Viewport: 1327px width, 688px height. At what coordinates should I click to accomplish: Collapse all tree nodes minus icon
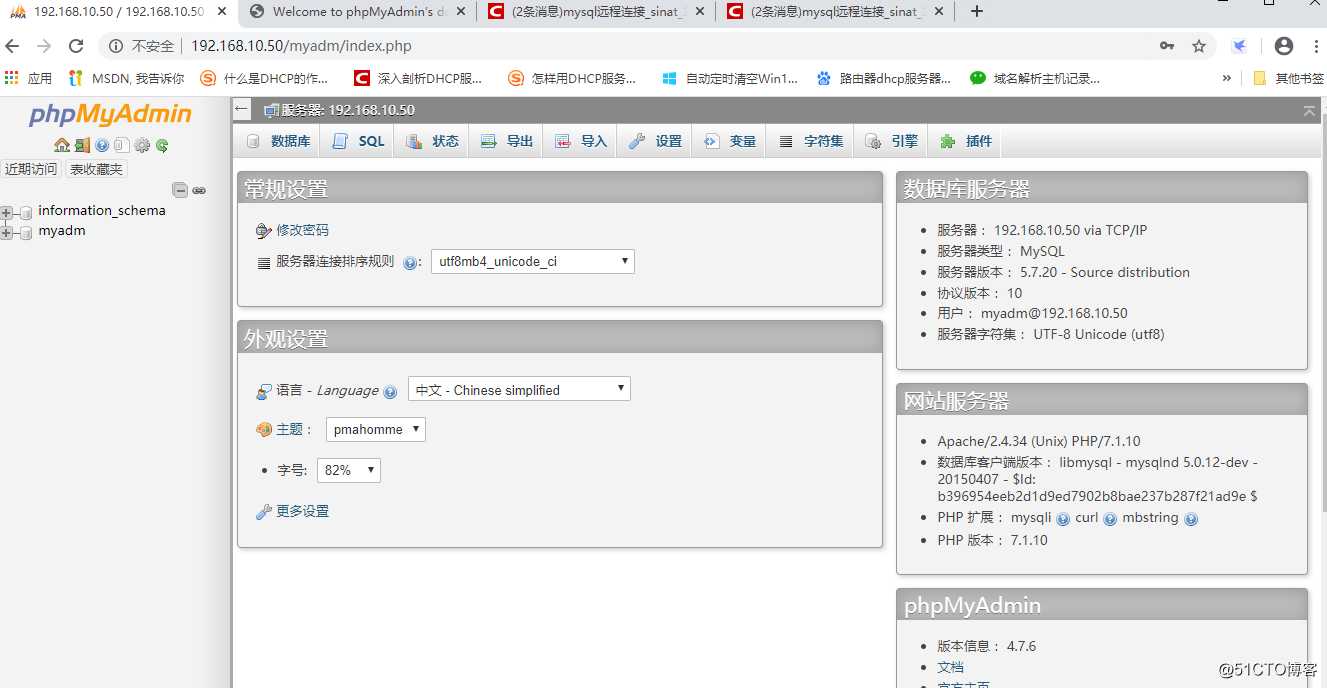coord(180,190)
